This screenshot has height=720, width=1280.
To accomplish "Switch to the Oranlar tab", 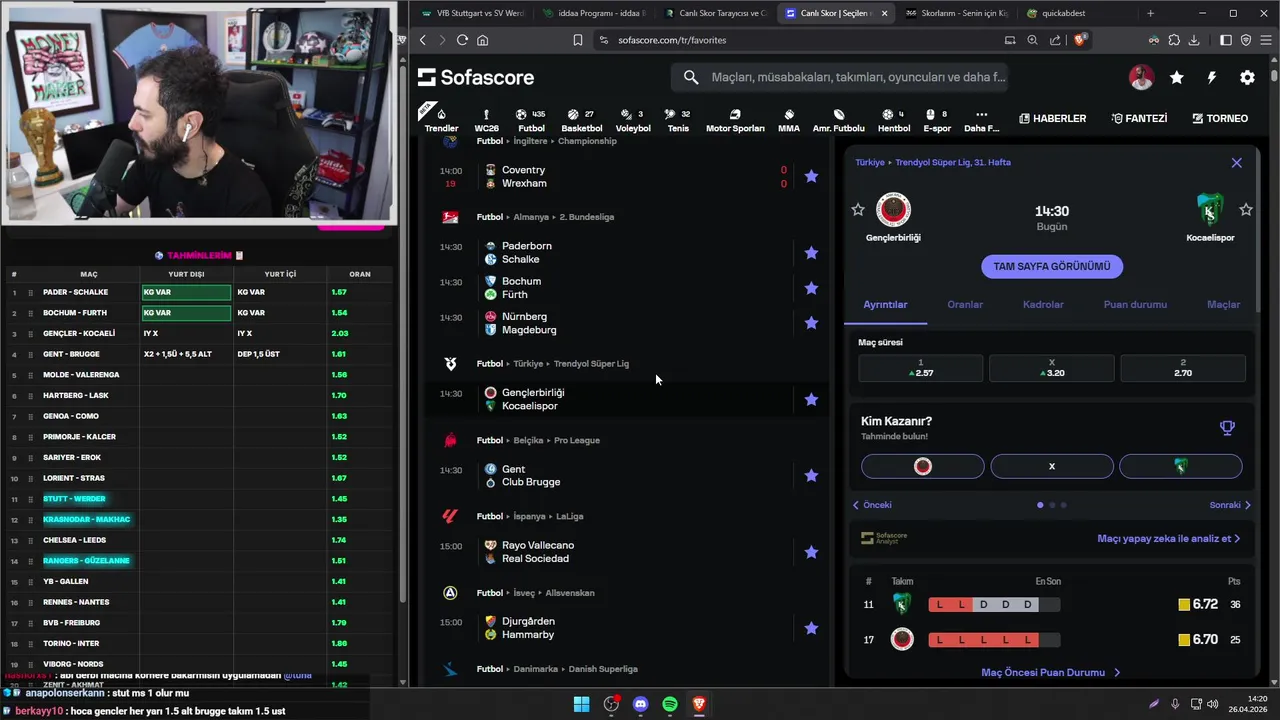I will coord(965,304).
